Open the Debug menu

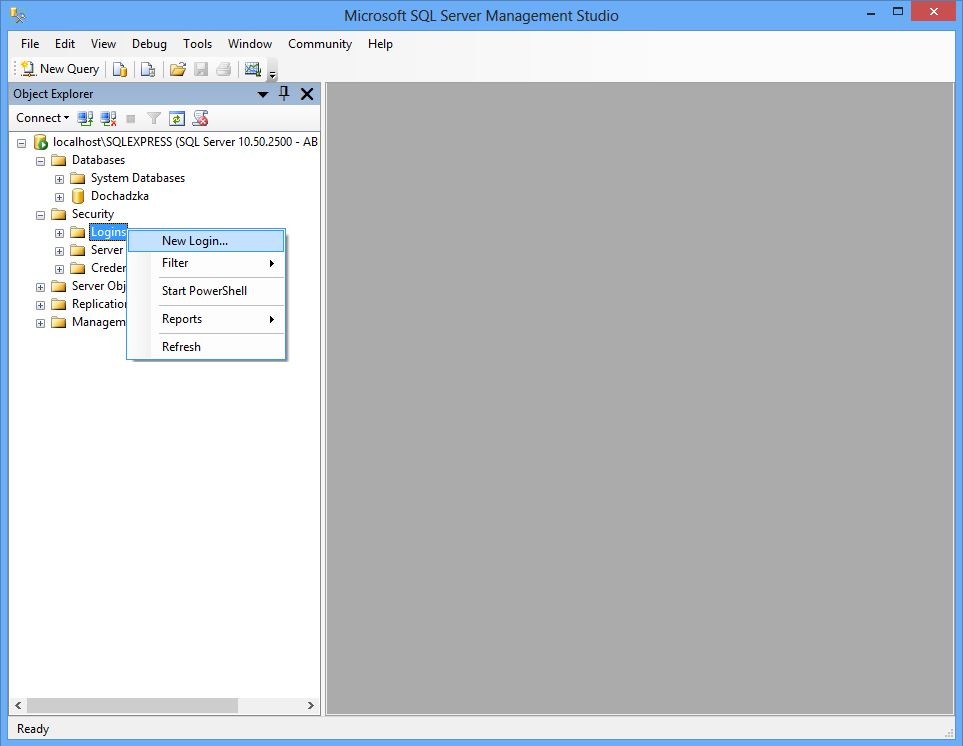click(149, 44)
